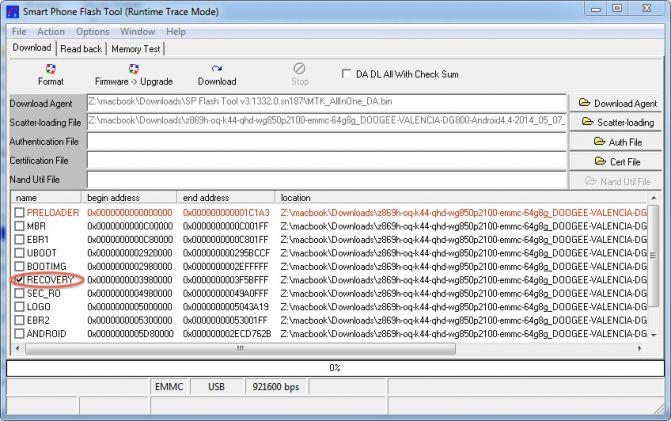The height and width of the screenshot is (421, 671).
Task: Select the UBOOT end address 0x000000000295BCCF
Action: tap(226, 253)
